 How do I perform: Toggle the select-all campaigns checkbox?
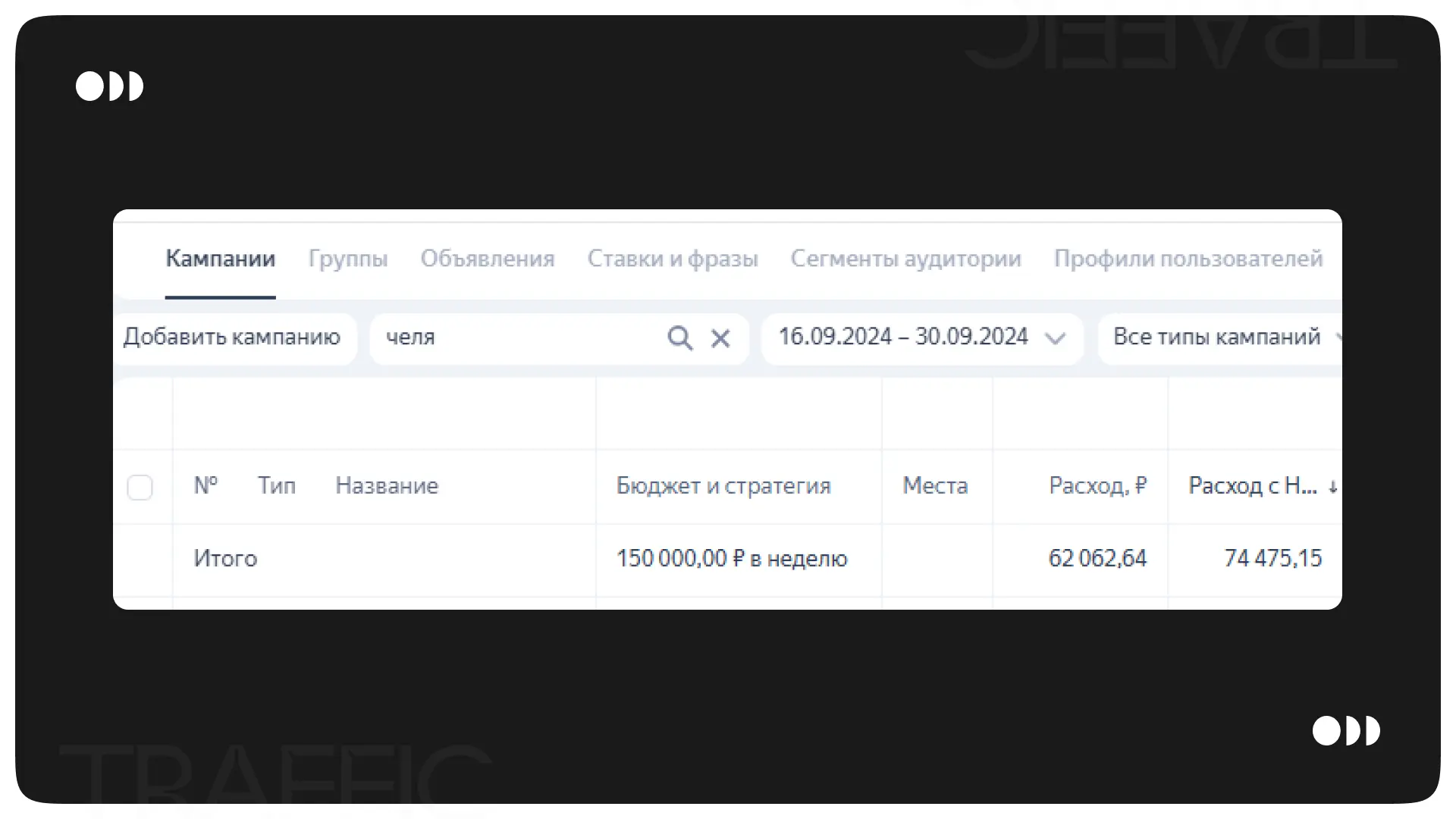click(x=140, y=487)
